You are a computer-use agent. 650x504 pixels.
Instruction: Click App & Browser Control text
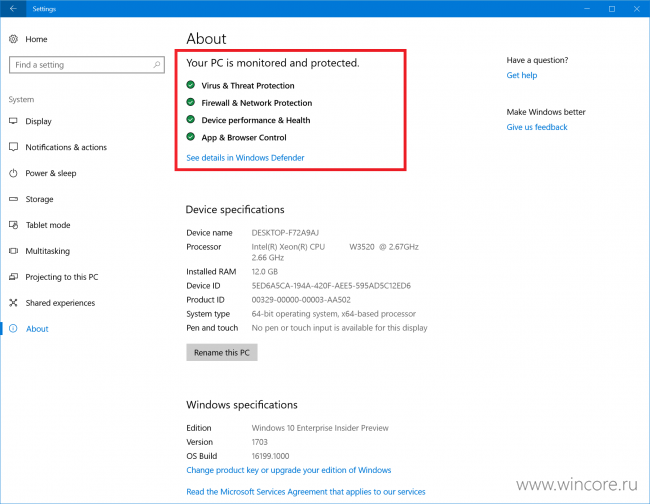click(244, 138)
